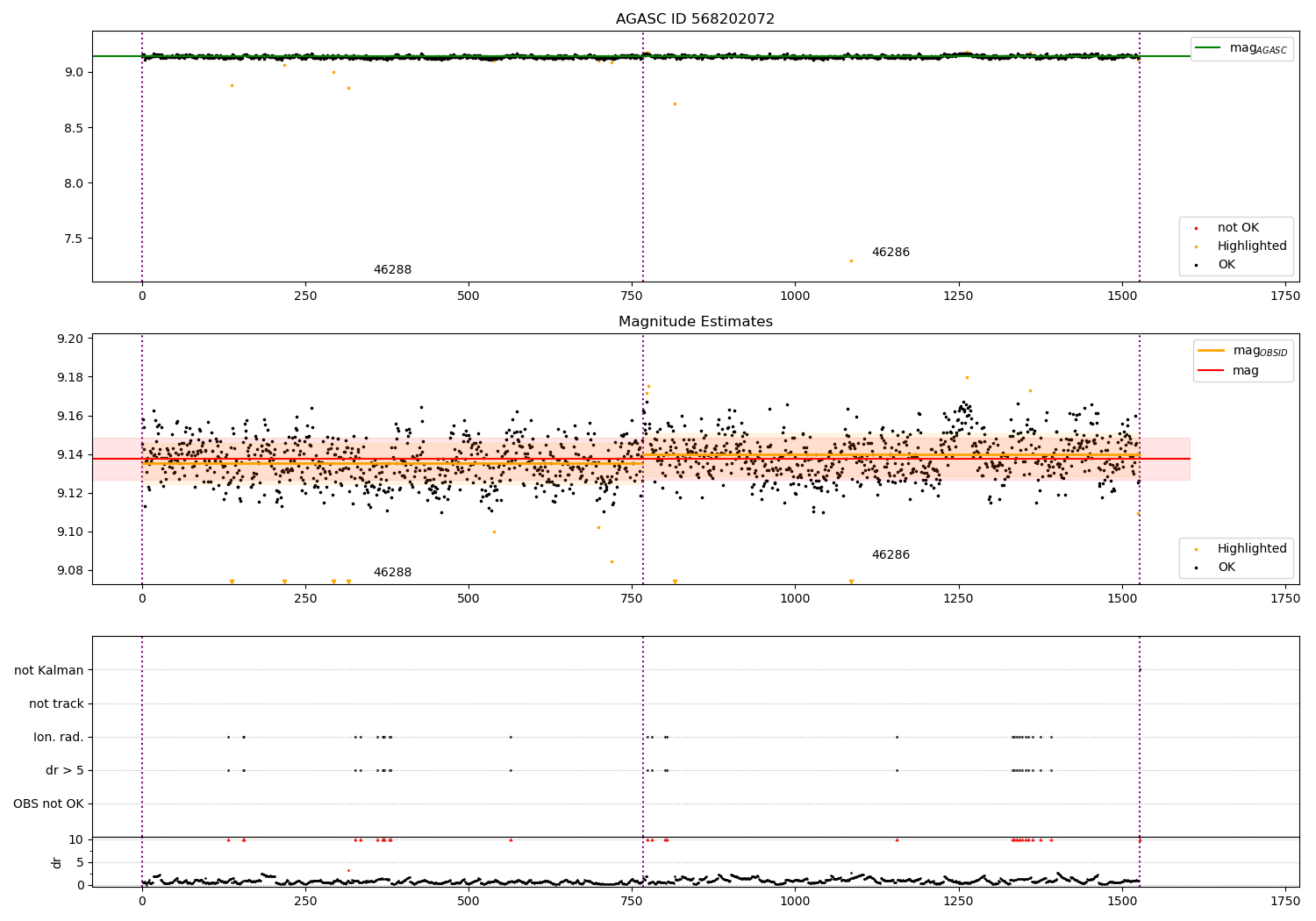Click the 'dr' axis label
The image size is (1316, 921).
[57, 862]
